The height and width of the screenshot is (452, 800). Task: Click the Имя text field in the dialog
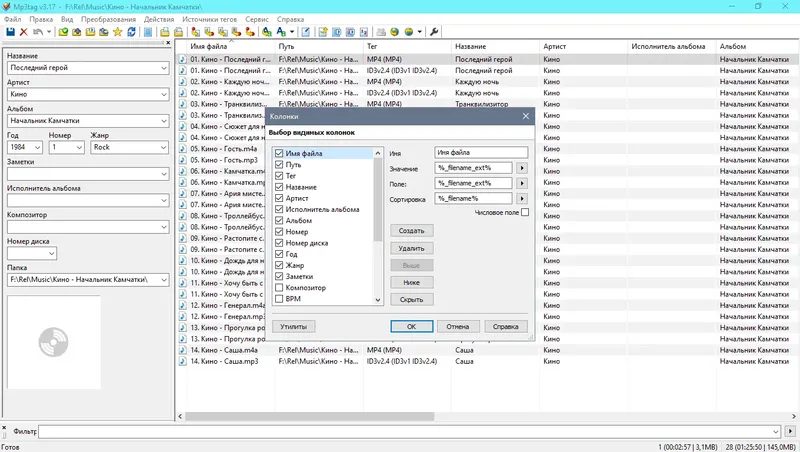pos(481,153)
